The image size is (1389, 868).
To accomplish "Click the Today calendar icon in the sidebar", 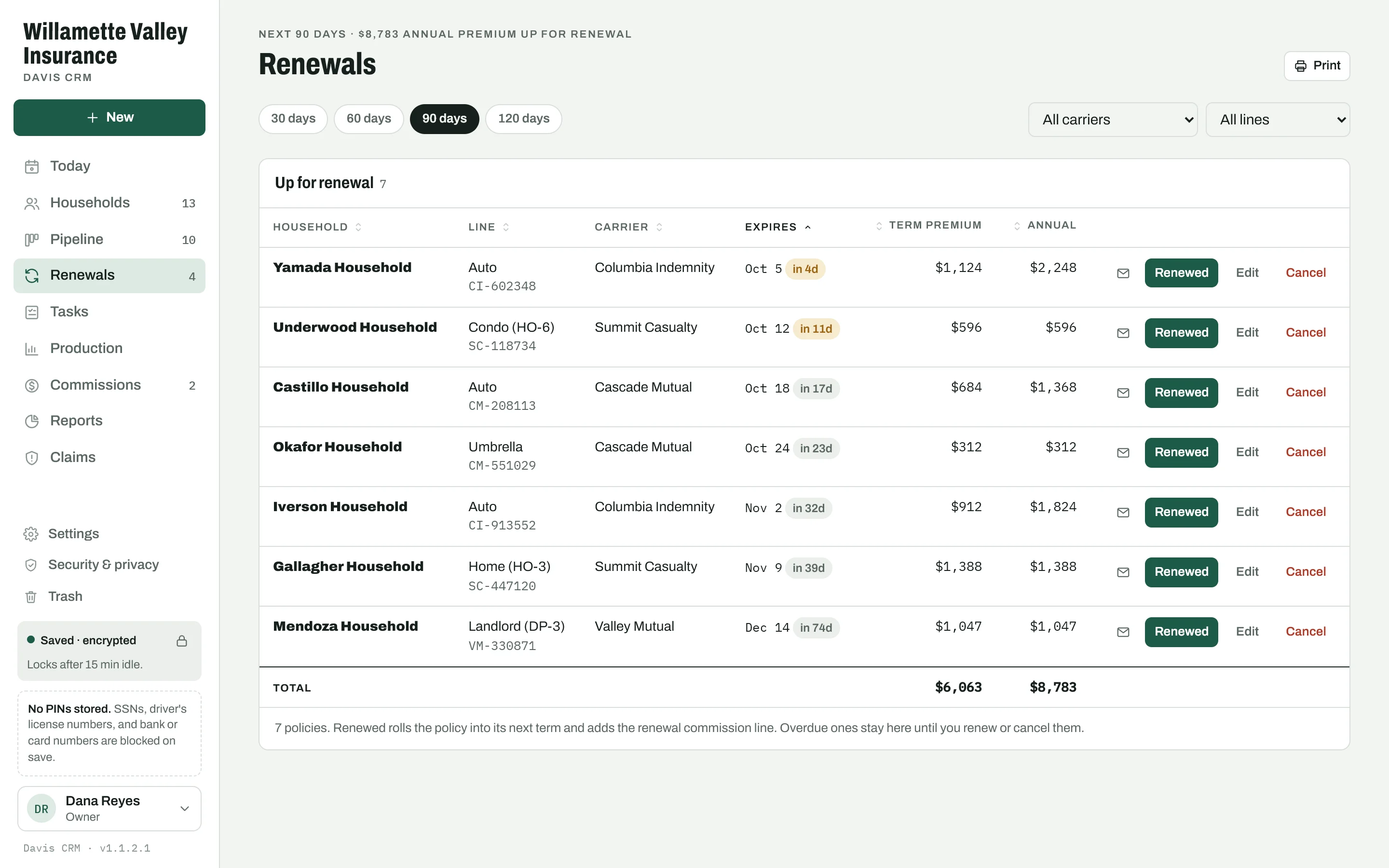I will coord(31,166).
